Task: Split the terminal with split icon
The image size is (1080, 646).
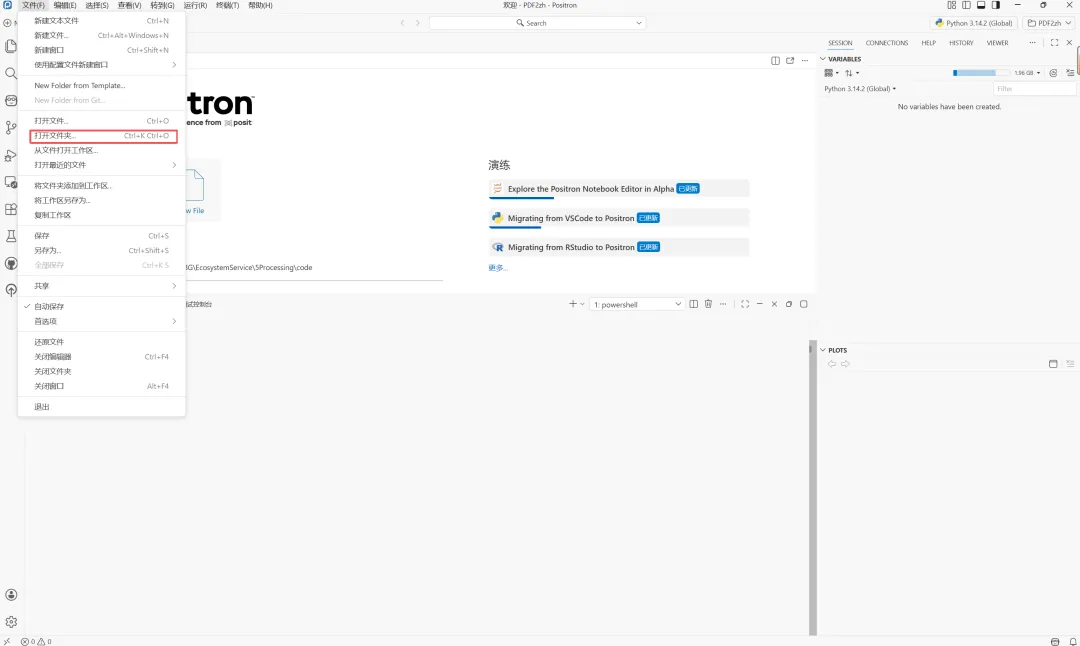Action: (694, 304)
